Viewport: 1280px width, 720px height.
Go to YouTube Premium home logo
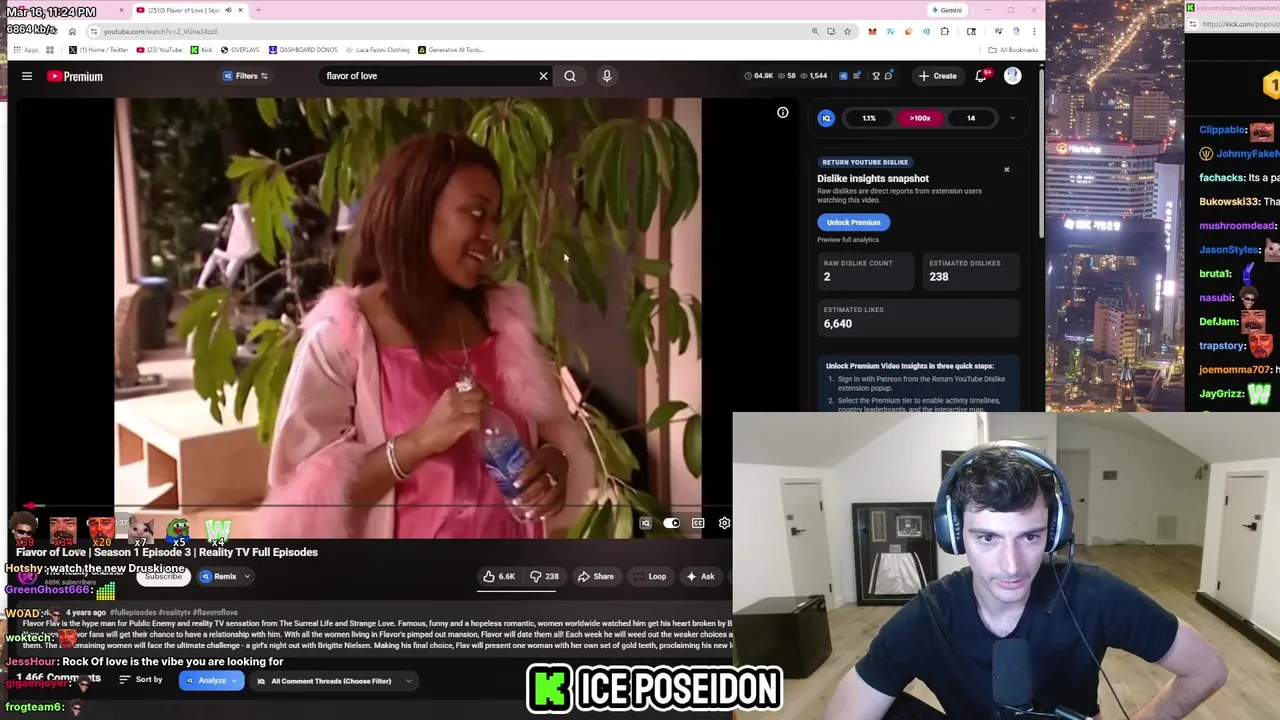(x=75, y=76)
